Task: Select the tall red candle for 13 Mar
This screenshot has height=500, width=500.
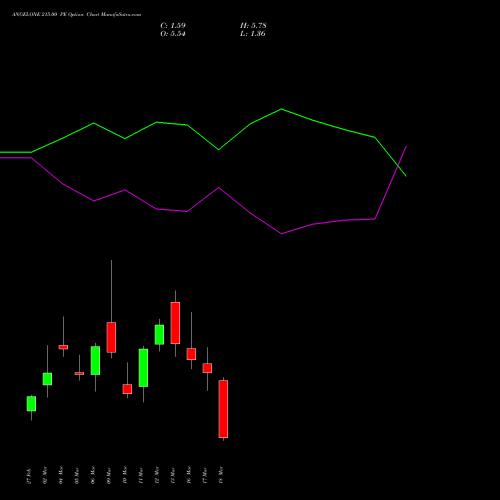Action: pos(175,323)
